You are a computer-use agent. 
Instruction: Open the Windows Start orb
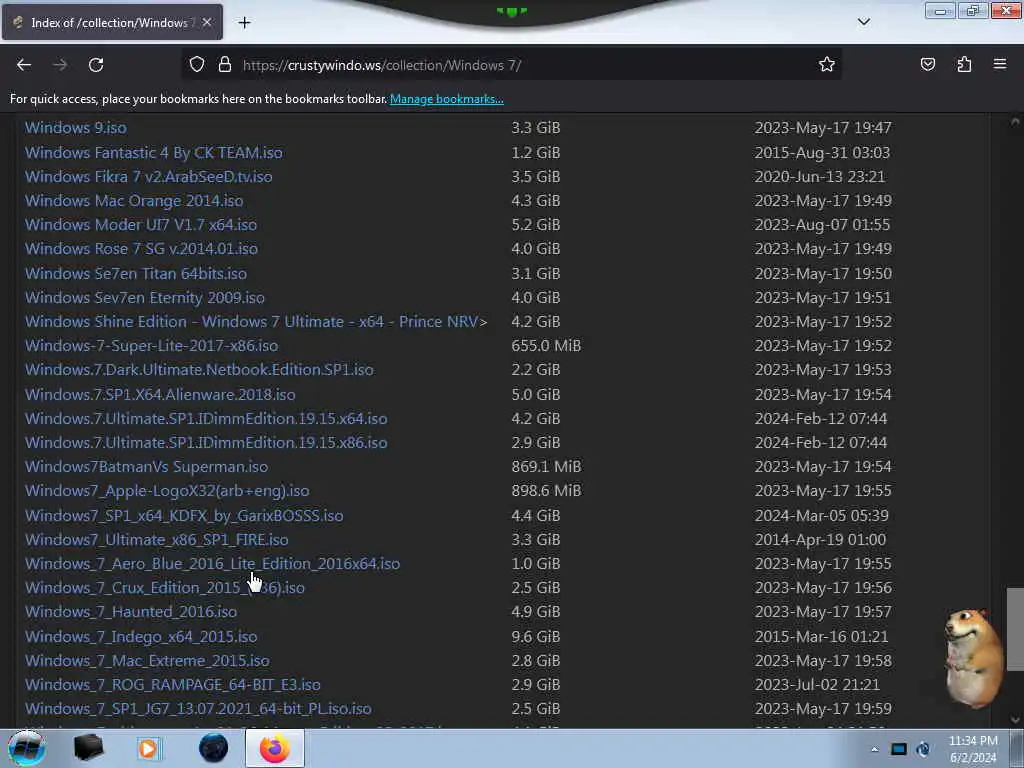[x=27, y=748]
